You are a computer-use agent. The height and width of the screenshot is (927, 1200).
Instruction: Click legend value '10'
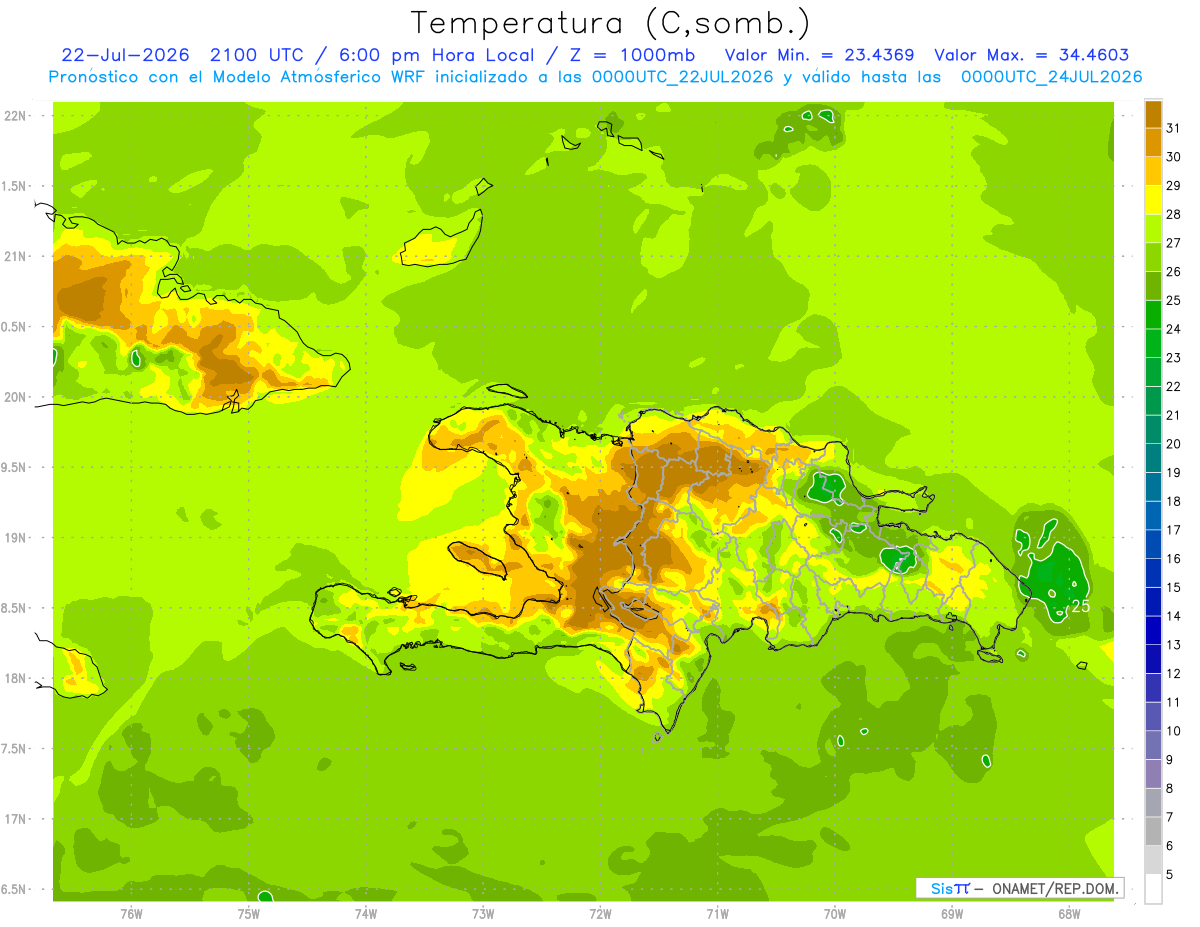[1174, 731]
